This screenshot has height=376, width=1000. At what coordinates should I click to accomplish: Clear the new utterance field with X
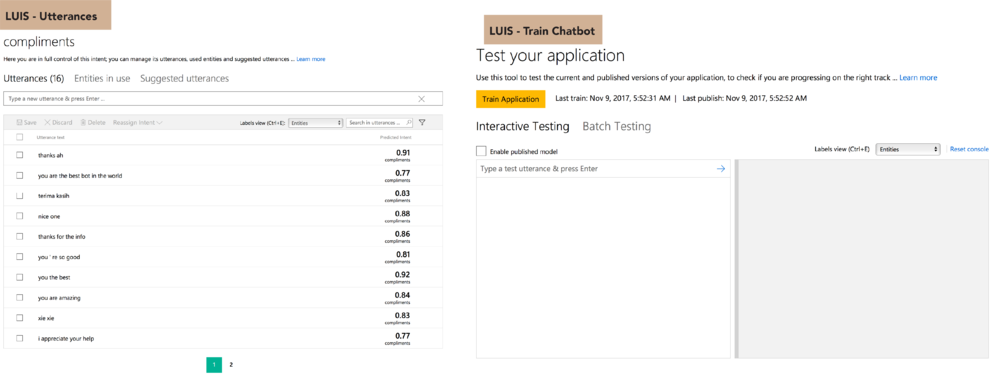422,99
